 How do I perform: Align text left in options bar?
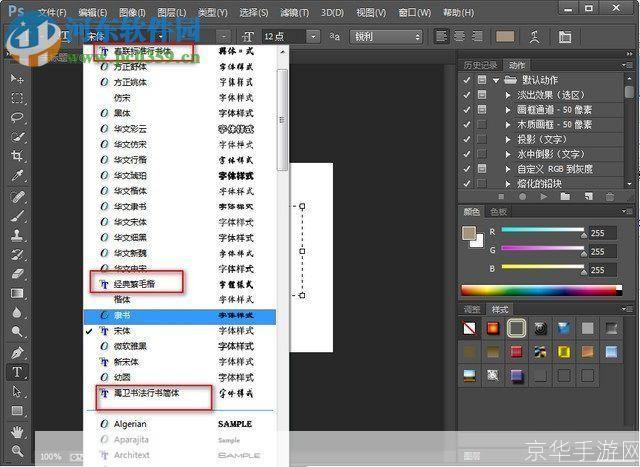point(441,37)
